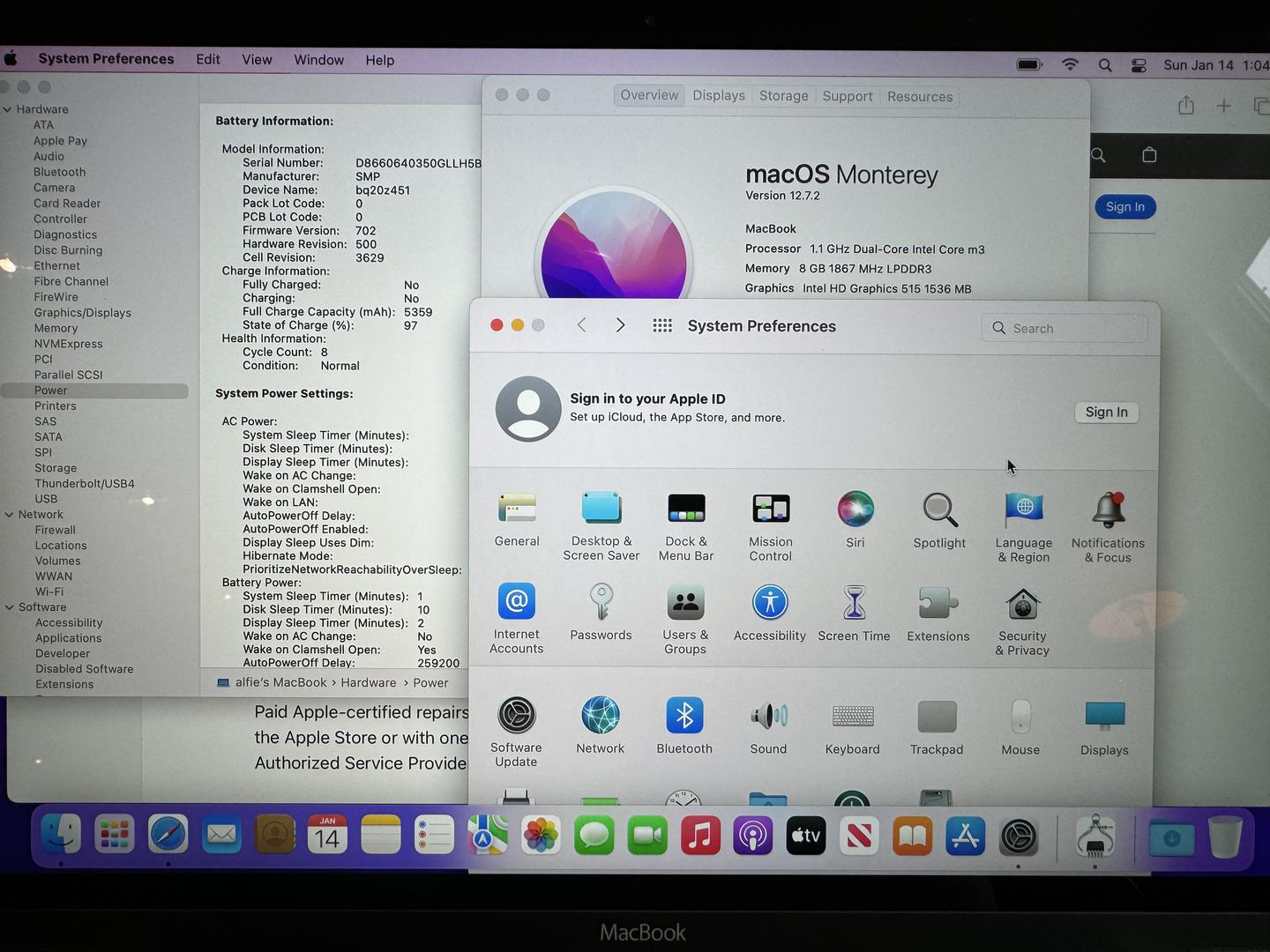Select the Overview tab in About This Mac
This screenshot has width=1270, height=952.
[x=649, y=95]
